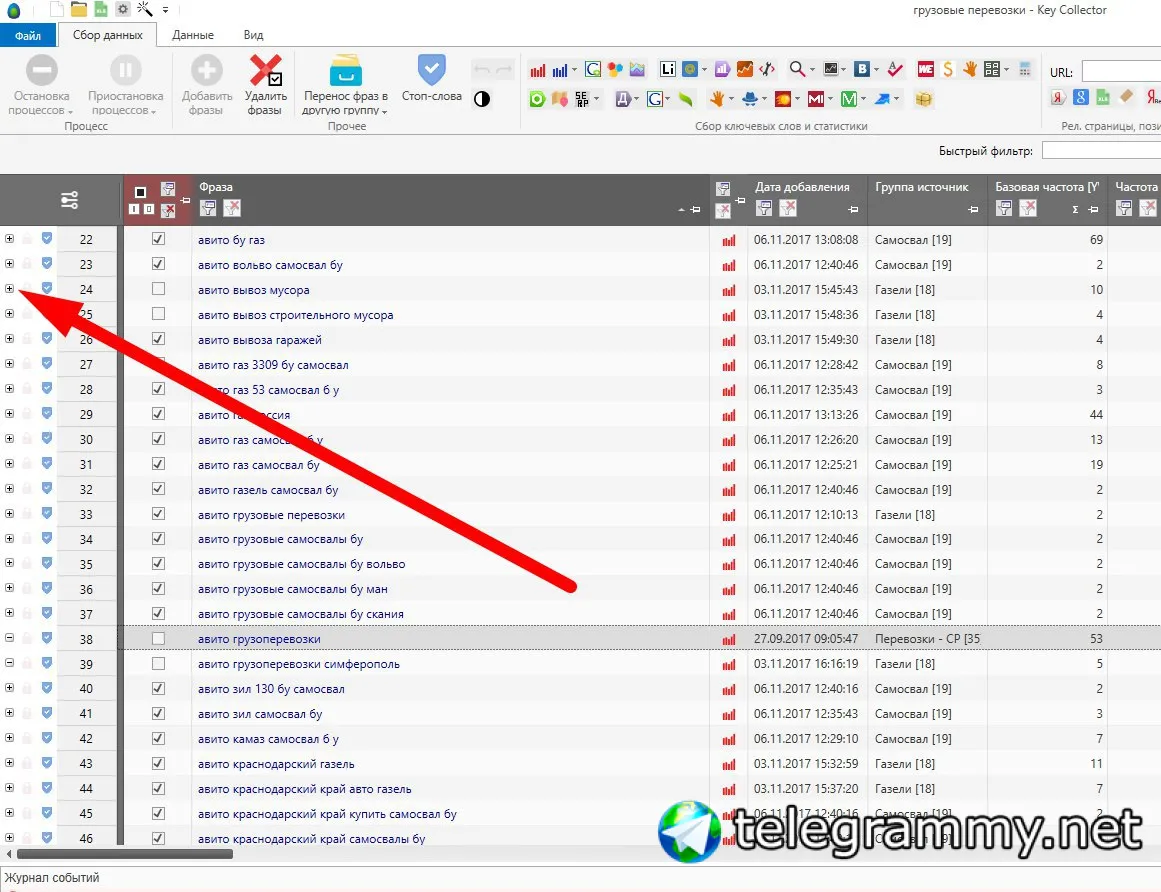Open the column settings sliders icon in the table header
Viewport: 1161px width, 892px height.
(x=70, y=200)
